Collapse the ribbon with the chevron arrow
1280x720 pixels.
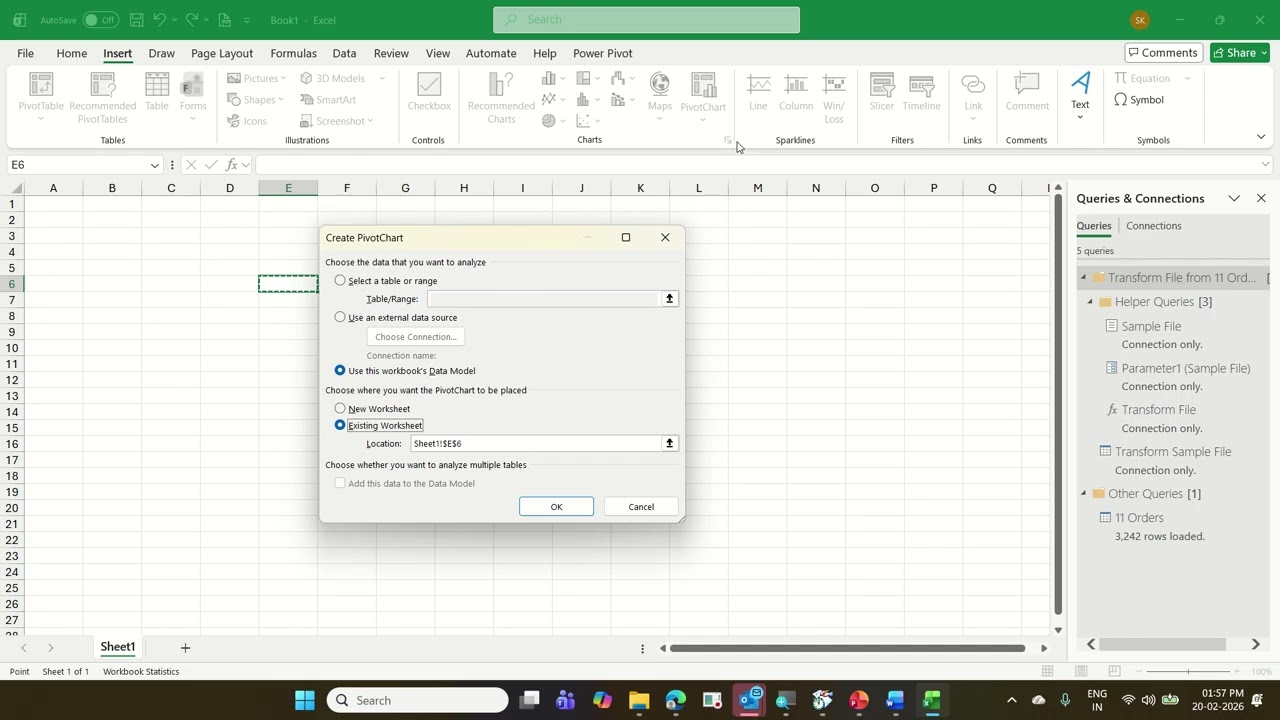(1261, 137)
